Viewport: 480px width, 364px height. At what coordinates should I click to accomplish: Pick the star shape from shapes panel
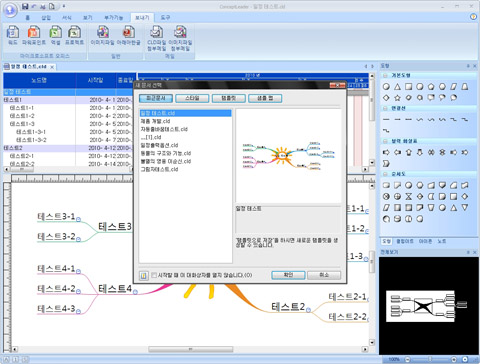coord(397,98)
